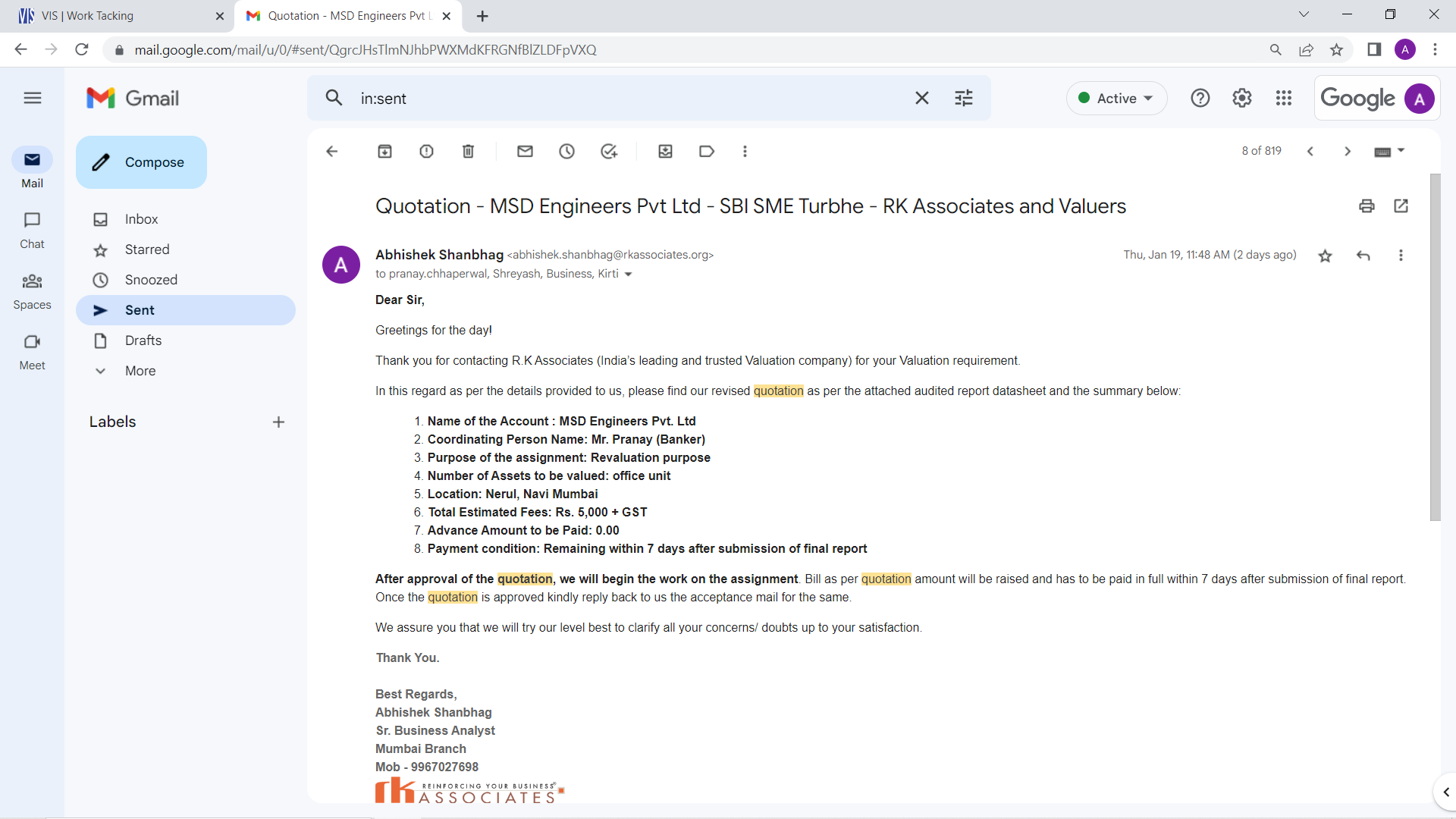Go back in browser history
This screenshot has width=1456, height=819.
coord(20,49)
